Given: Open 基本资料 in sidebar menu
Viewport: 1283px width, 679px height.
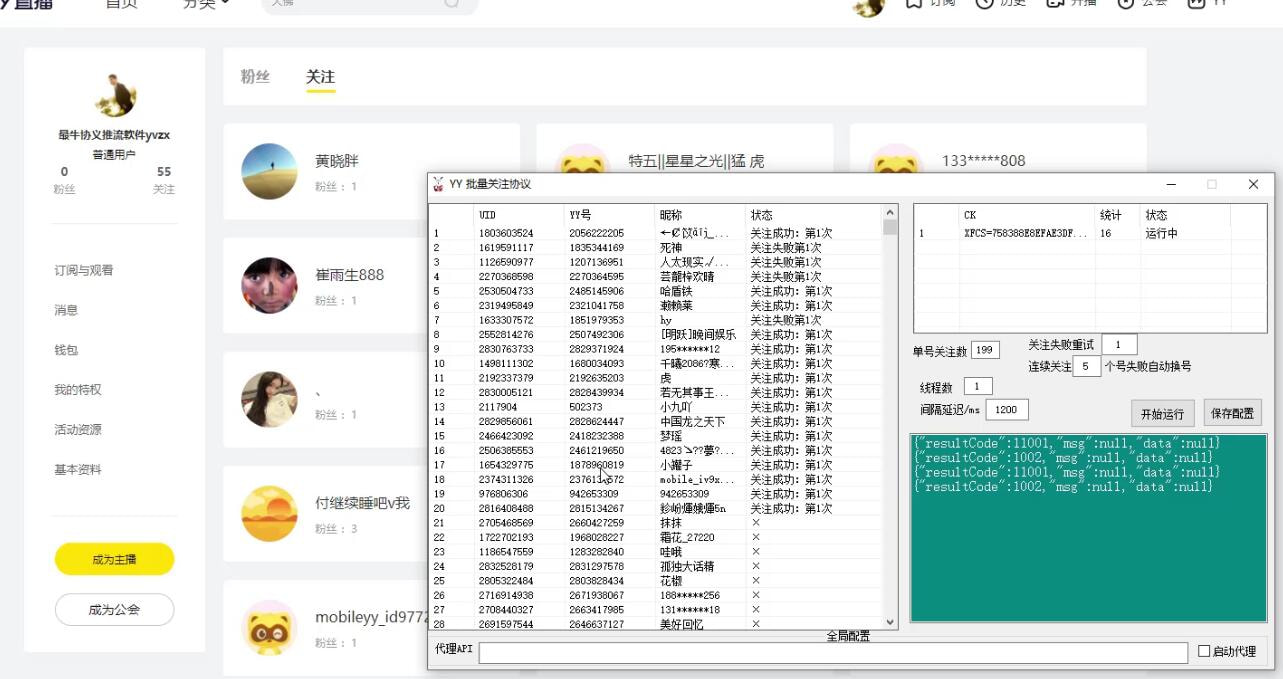Looking at the screenshot, I should (77, 470).
